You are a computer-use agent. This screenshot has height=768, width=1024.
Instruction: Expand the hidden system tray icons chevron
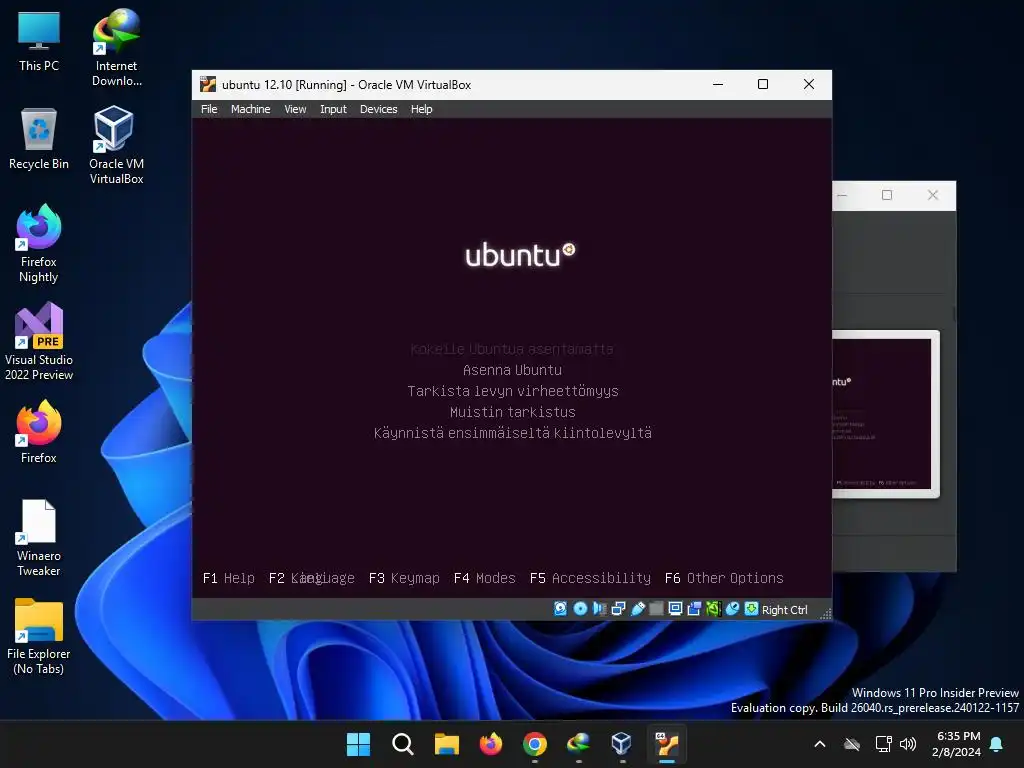(820, 744)
